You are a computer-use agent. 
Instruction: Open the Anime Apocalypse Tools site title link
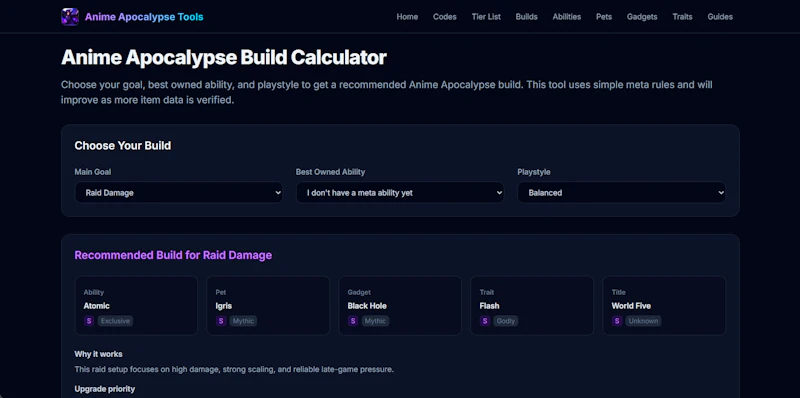click(x=144, y=17)
